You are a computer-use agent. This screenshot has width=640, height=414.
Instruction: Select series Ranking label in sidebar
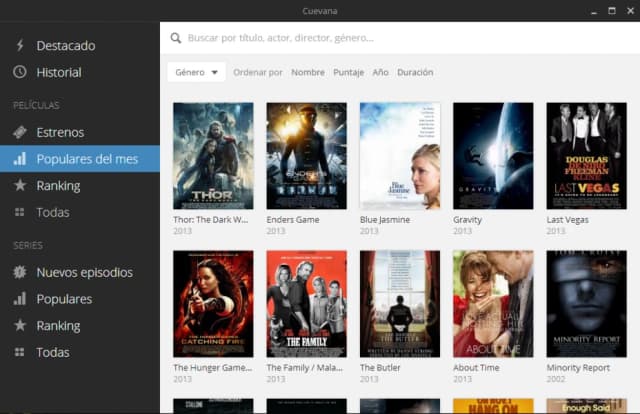click(58, 325)
